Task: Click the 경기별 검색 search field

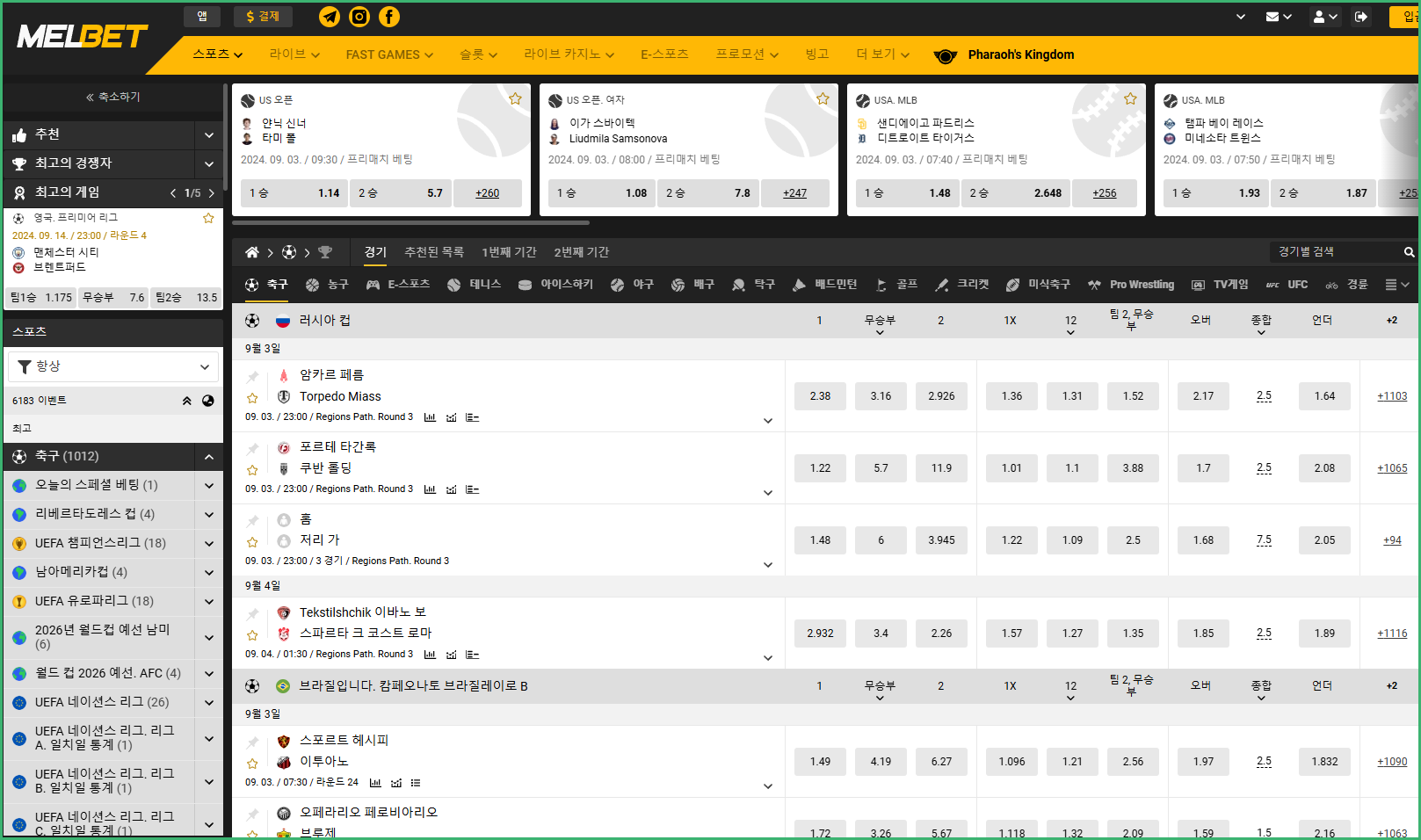Action: tap(1336, 252)
